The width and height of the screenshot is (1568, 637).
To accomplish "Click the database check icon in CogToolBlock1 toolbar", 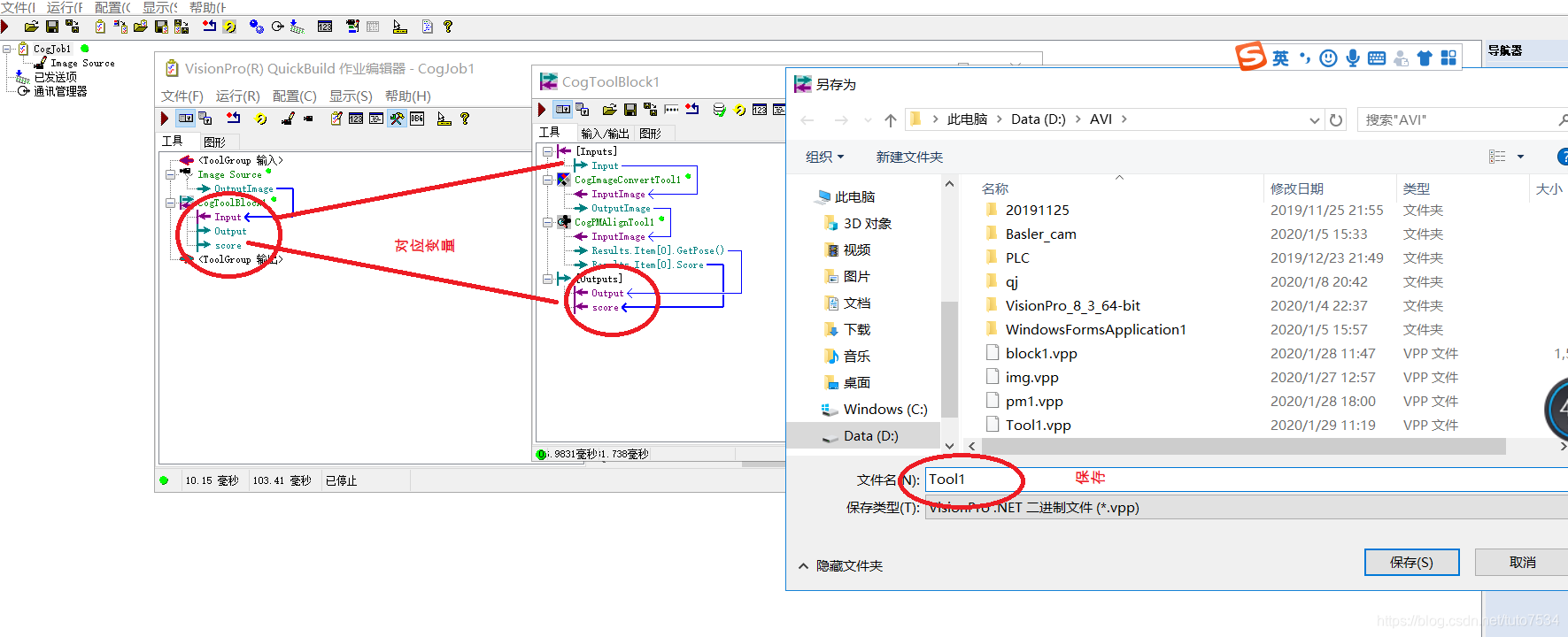I will point(719,110).
